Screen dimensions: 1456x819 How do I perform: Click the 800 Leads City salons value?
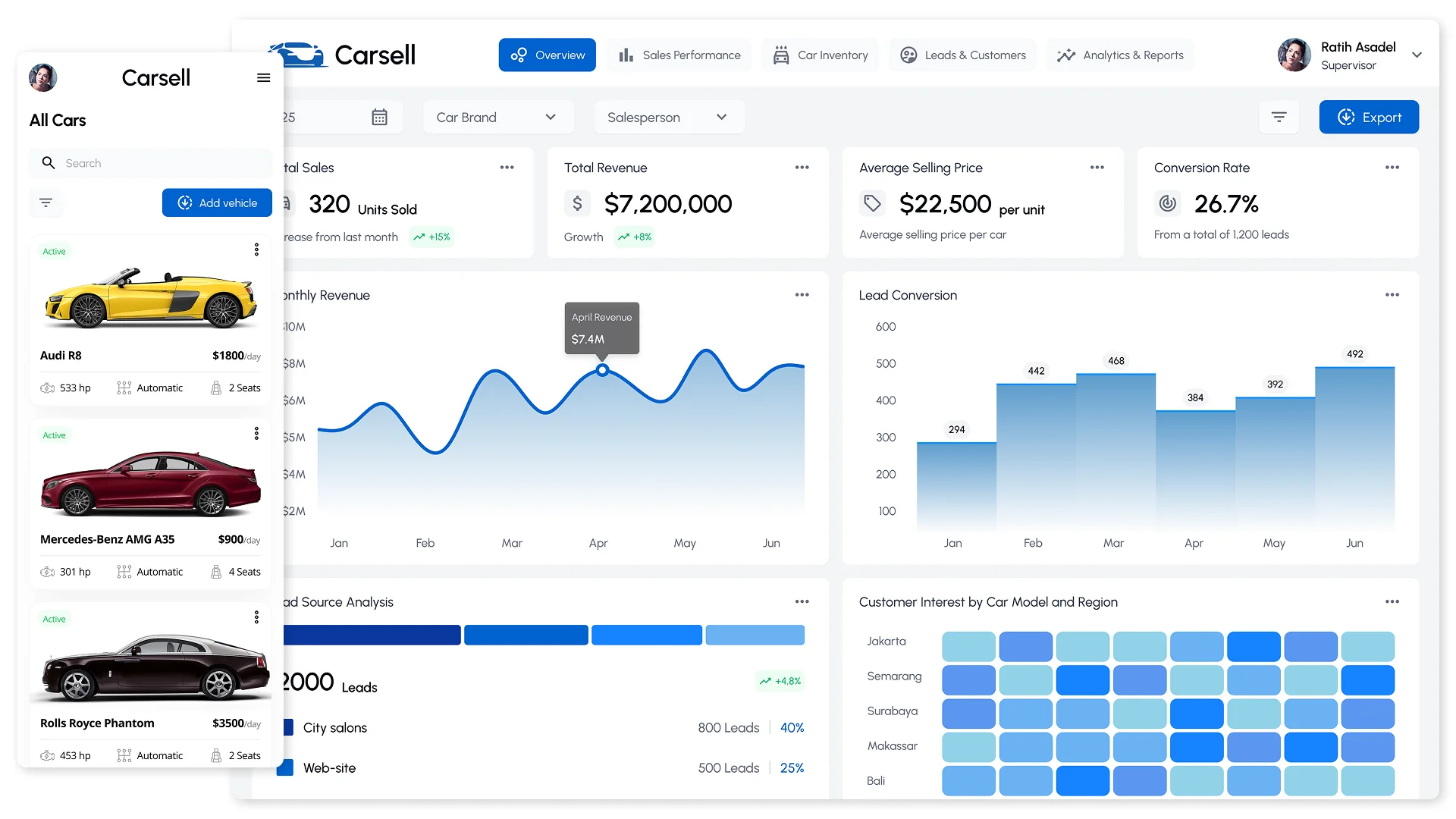pyautogui.click(x=729, y=727)
